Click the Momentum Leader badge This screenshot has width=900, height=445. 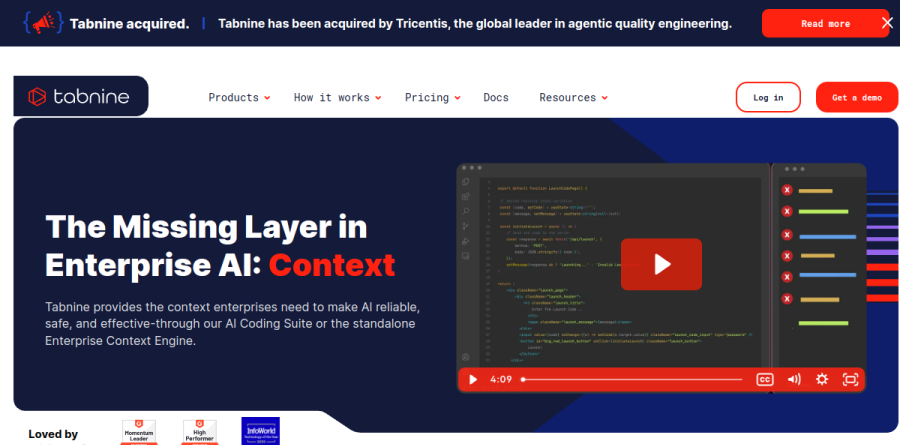pyautogui.click(x=138, y=432)
